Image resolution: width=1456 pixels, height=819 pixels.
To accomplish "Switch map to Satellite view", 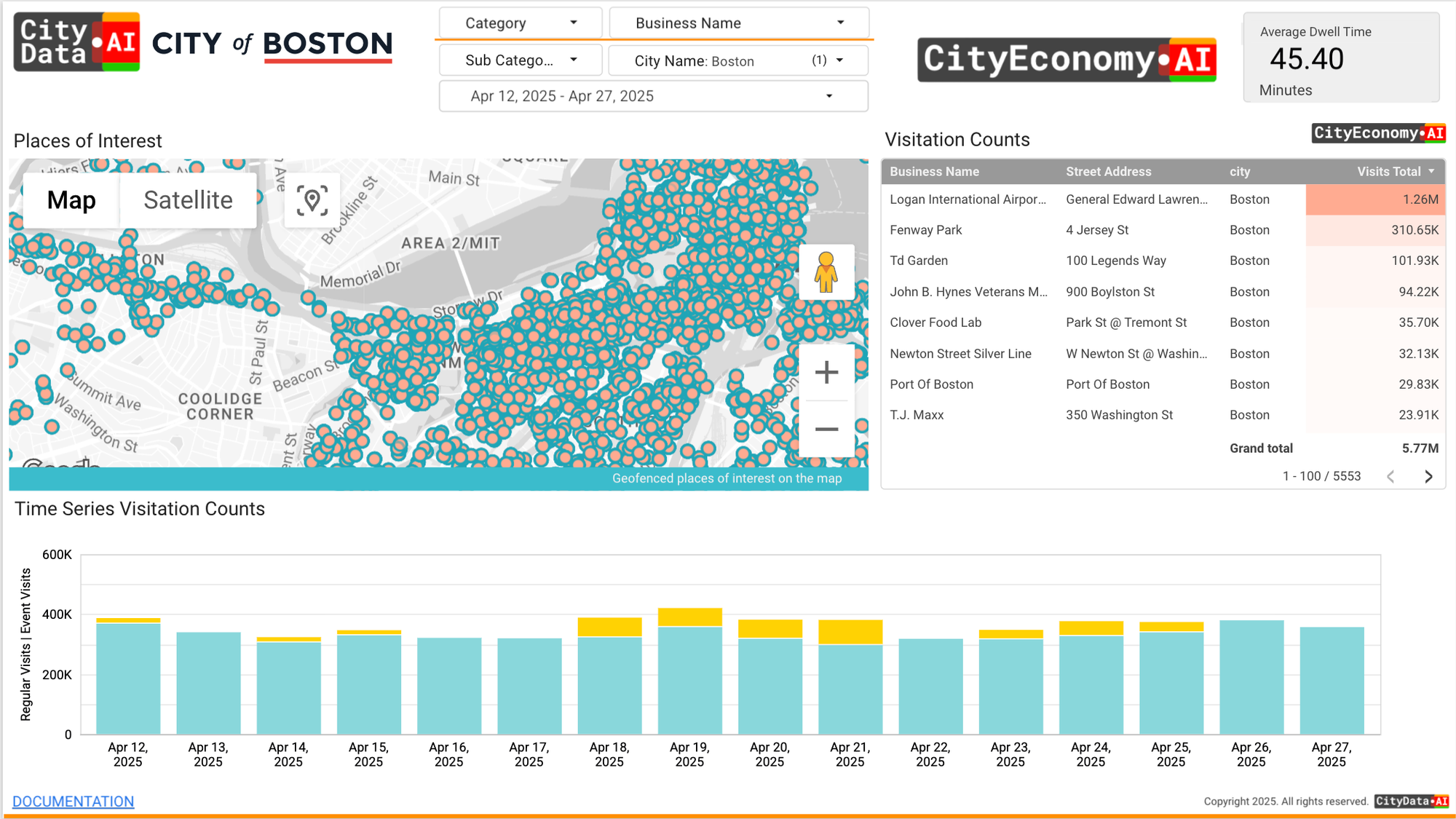I will pos(188,200).
